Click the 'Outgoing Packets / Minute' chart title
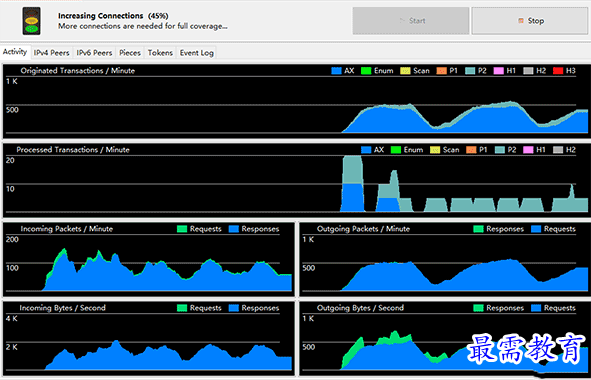This screenshot has width=591, height=380. click(x=363, y=229)
